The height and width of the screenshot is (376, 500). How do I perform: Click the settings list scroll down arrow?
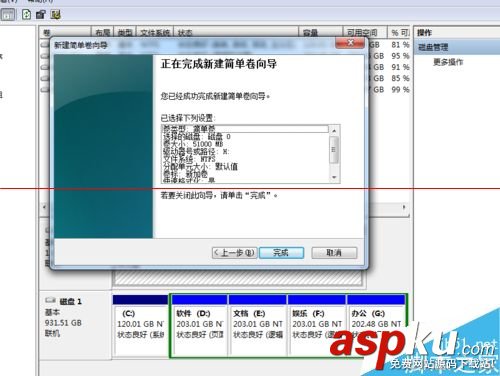tap(334, 177)
